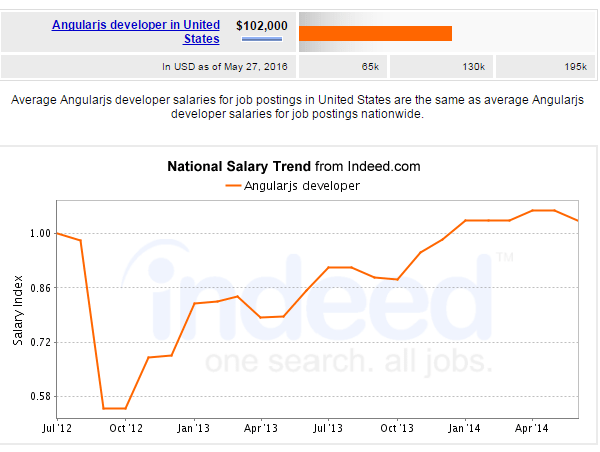600x452 pixels.
Task: Open the Angularjs developer in United States link
Action: click(136, 32)
